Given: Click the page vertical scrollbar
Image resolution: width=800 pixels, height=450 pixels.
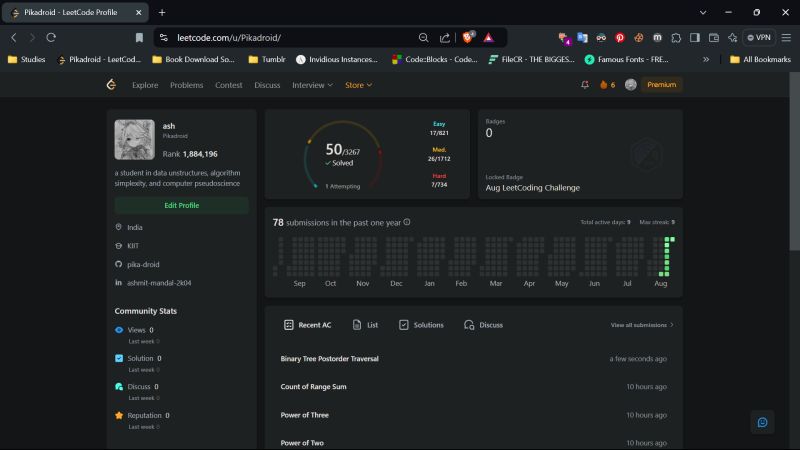Looking at the screenshot, I should click(x=794, y=161).
